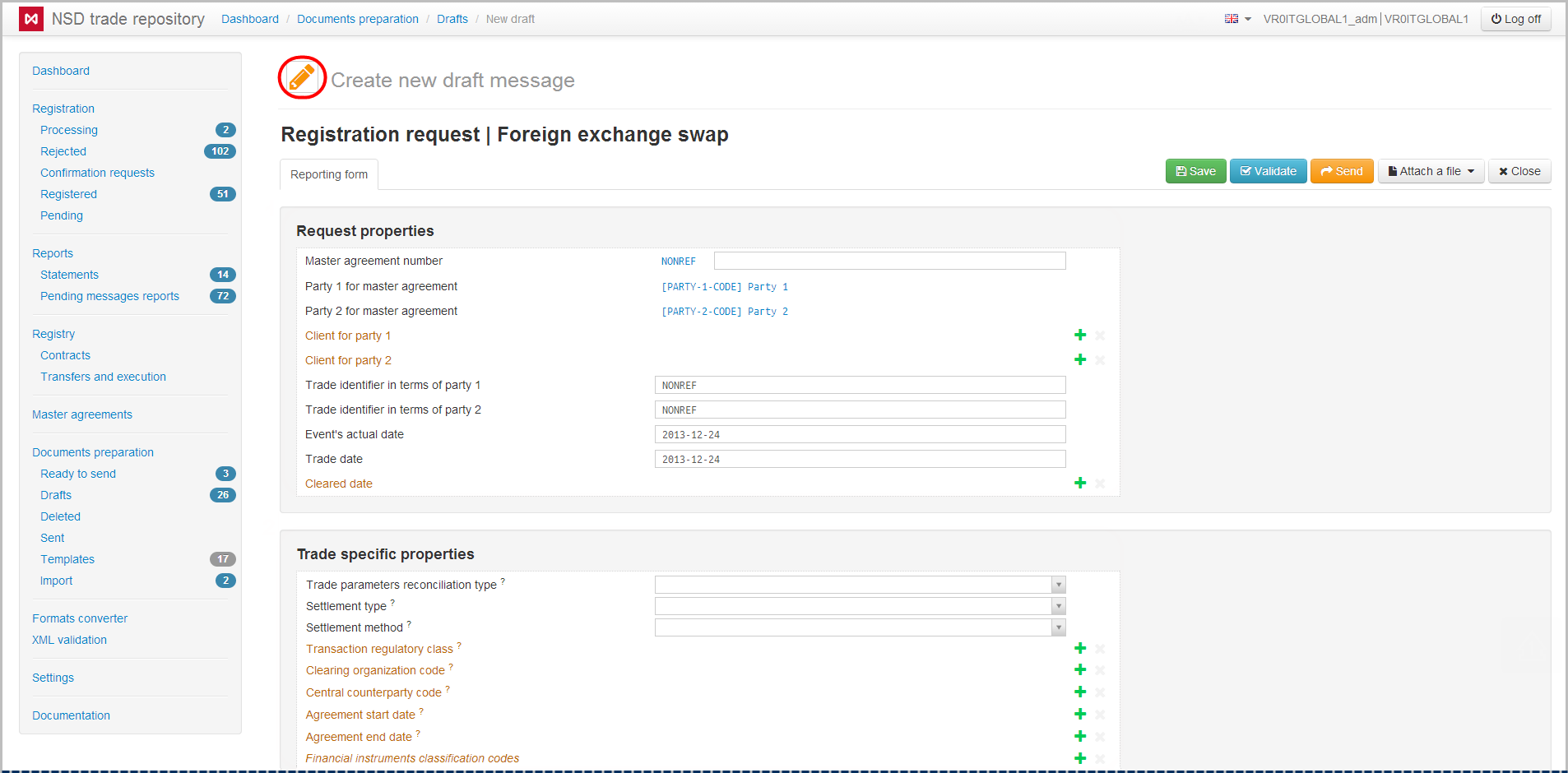Add Transaction regulatory class with plus icon
The height and width of the screenshot is (773, 1568).
click(x=1080, y=649)
